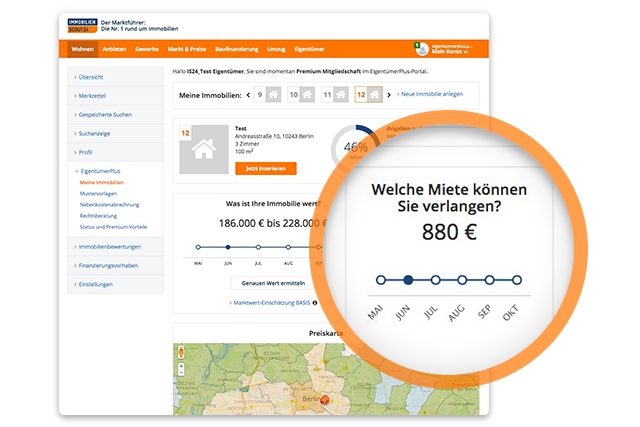
Task: Open the Baufinanzierung menu tab
Action: (235, 48)
